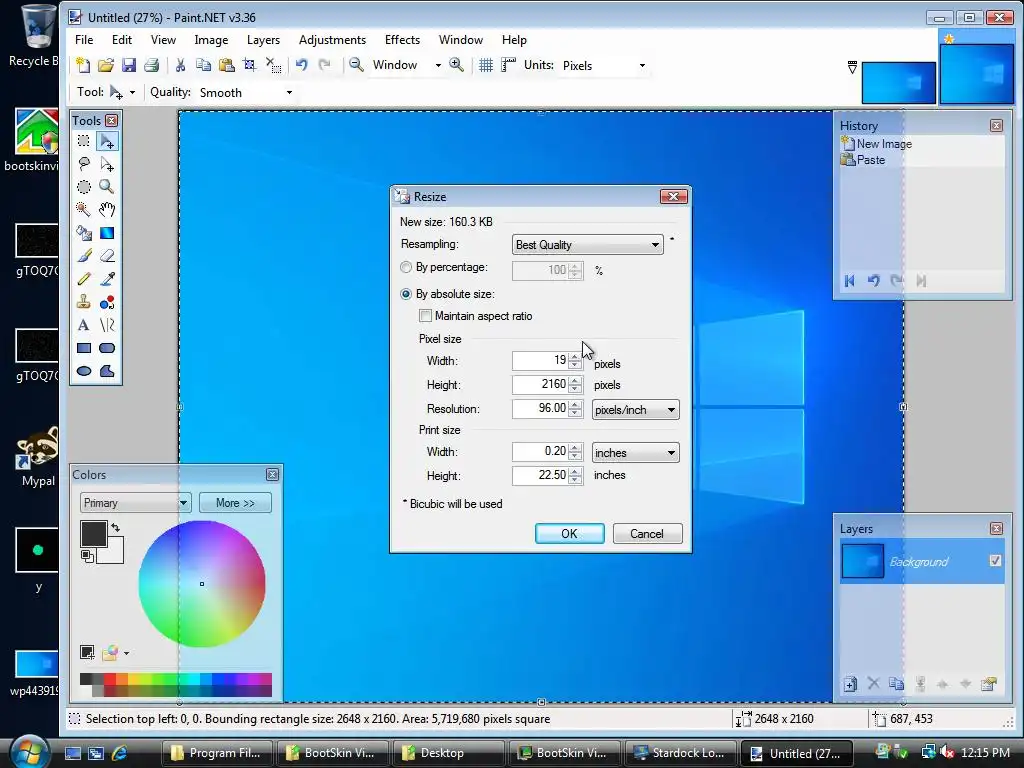Select the Move Selected Pixels tool
The width and height of the screenshot is (1024, 768).
[x=107, y=141]
